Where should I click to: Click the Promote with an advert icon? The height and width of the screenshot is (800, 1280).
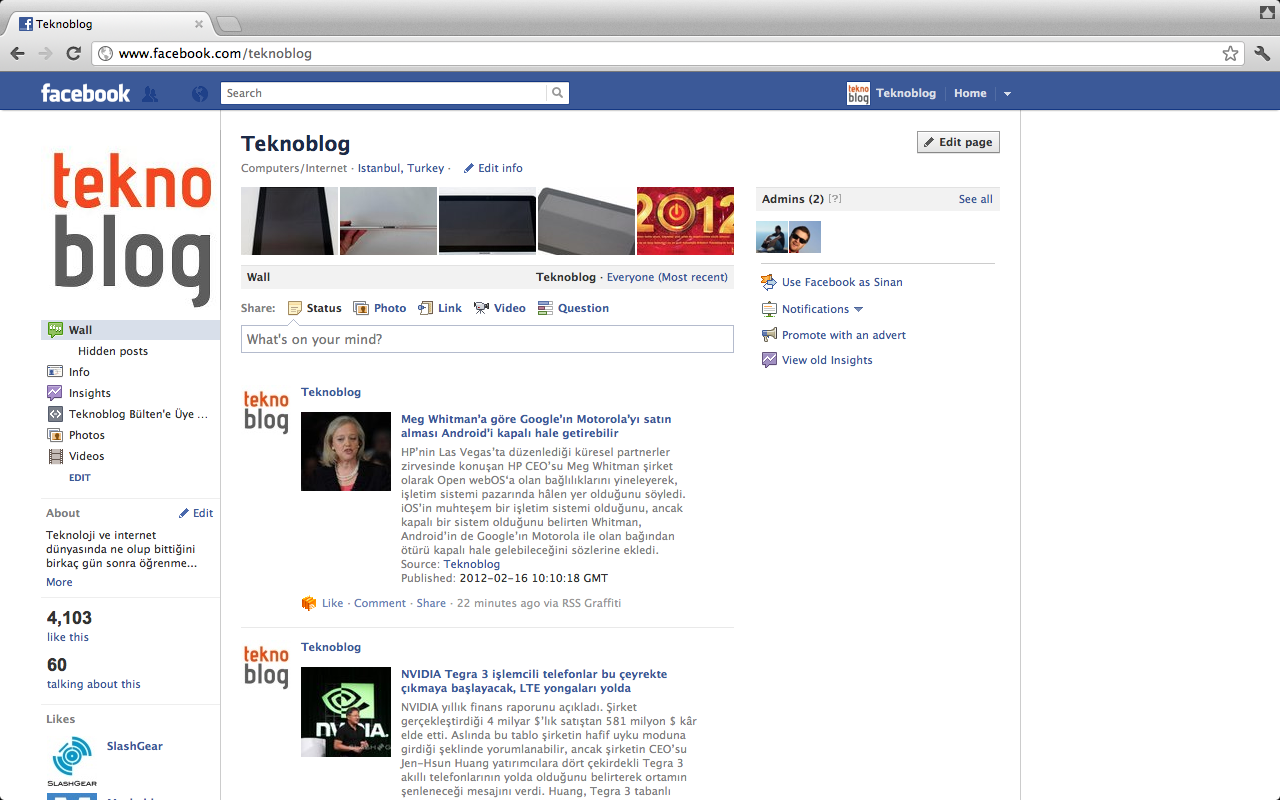(769, 335)
